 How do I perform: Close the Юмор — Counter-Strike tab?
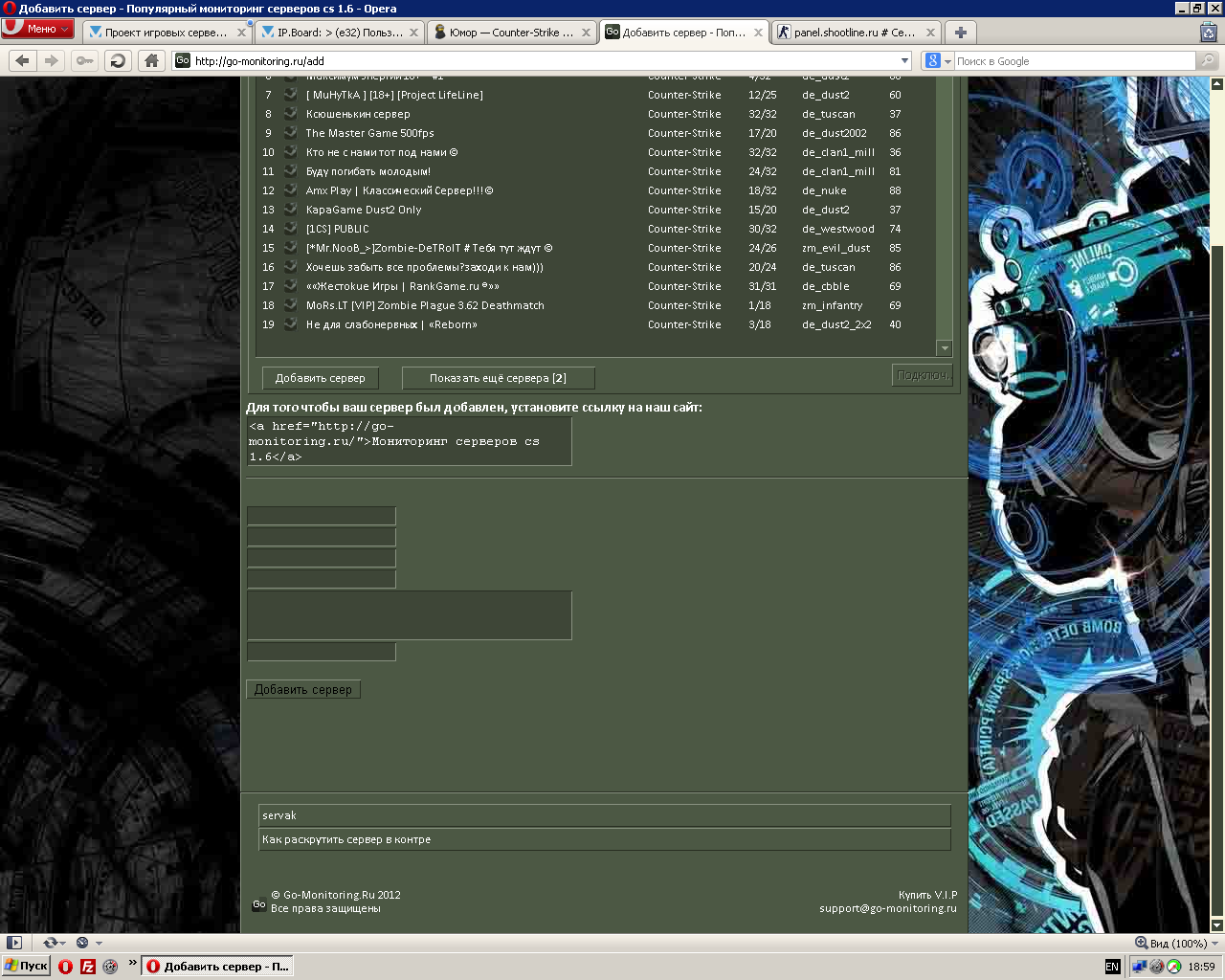tap(586, 32)
